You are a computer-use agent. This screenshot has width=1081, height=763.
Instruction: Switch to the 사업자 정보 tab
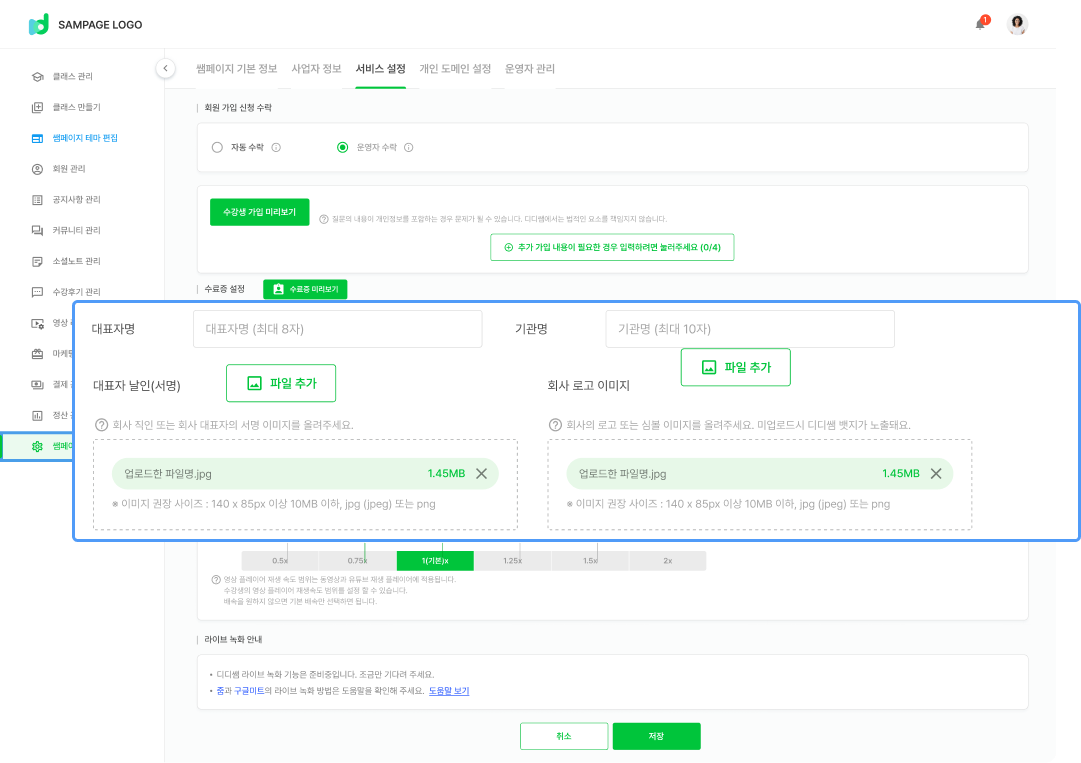coord(316,69)
